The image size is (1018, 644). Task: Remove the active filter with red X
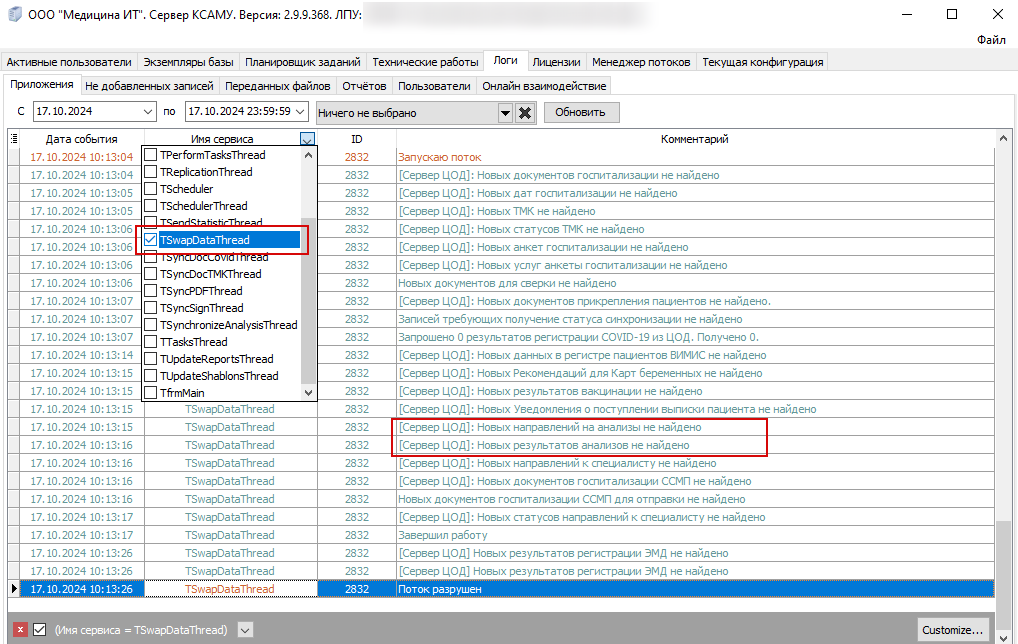point(20,630)
